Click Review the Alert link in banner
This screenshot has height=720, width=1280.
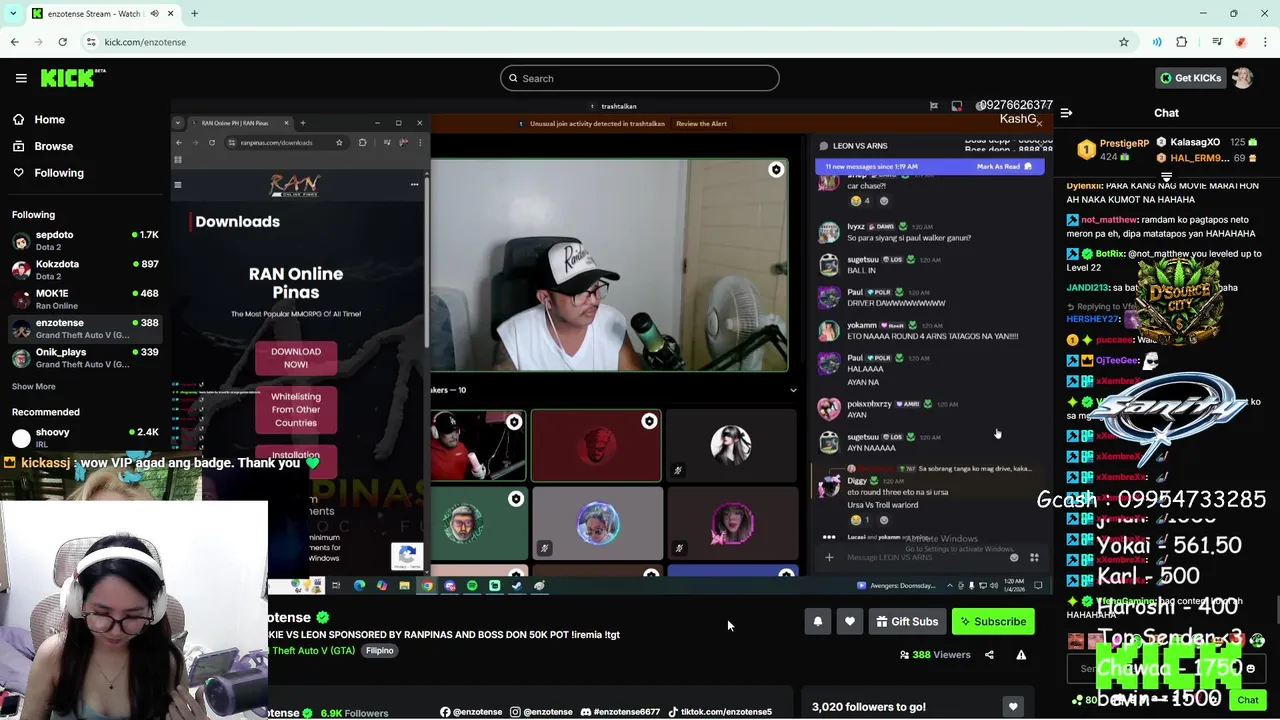701,123
